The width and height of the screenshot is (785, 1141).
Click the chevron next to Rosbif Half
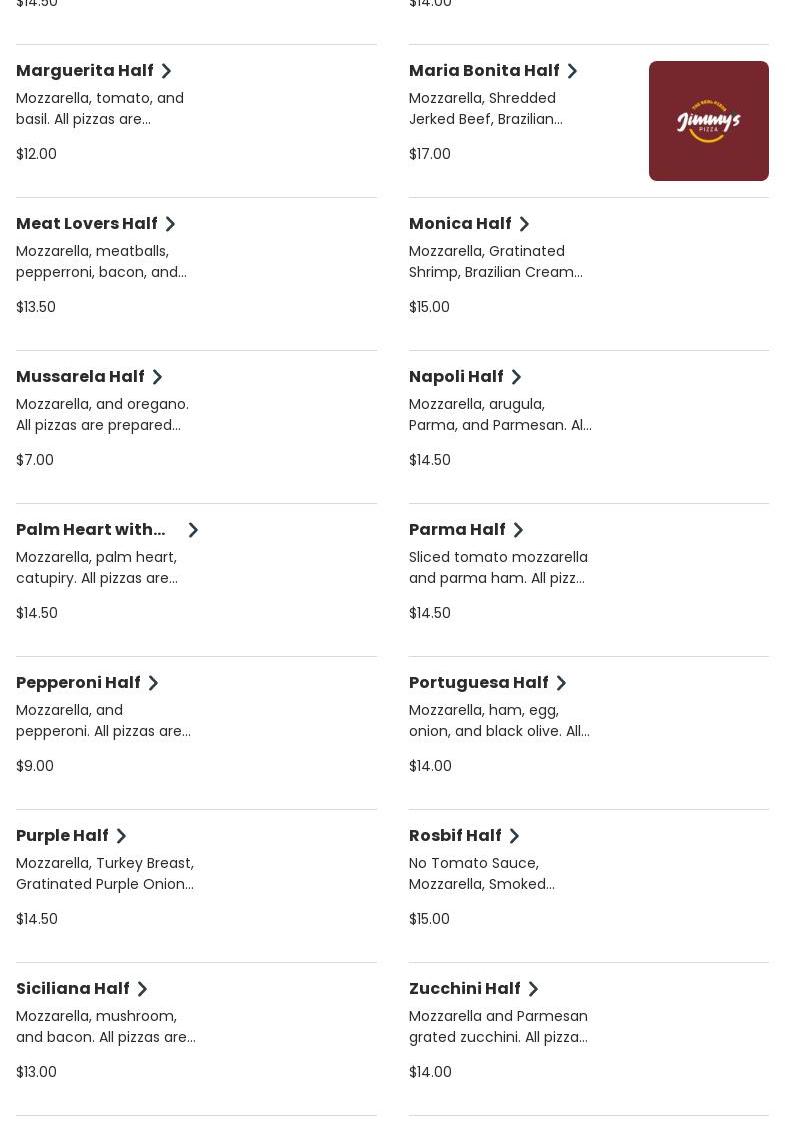(x=514, y=836)
